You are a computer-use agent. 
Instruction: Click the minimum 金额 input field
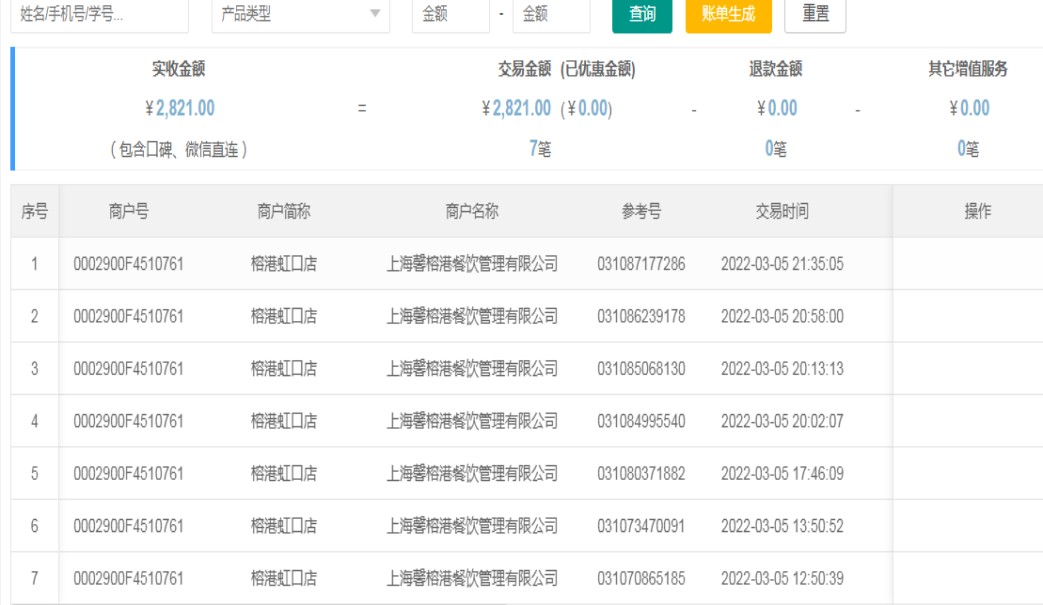pyautogui.click(x=450, y=15)
